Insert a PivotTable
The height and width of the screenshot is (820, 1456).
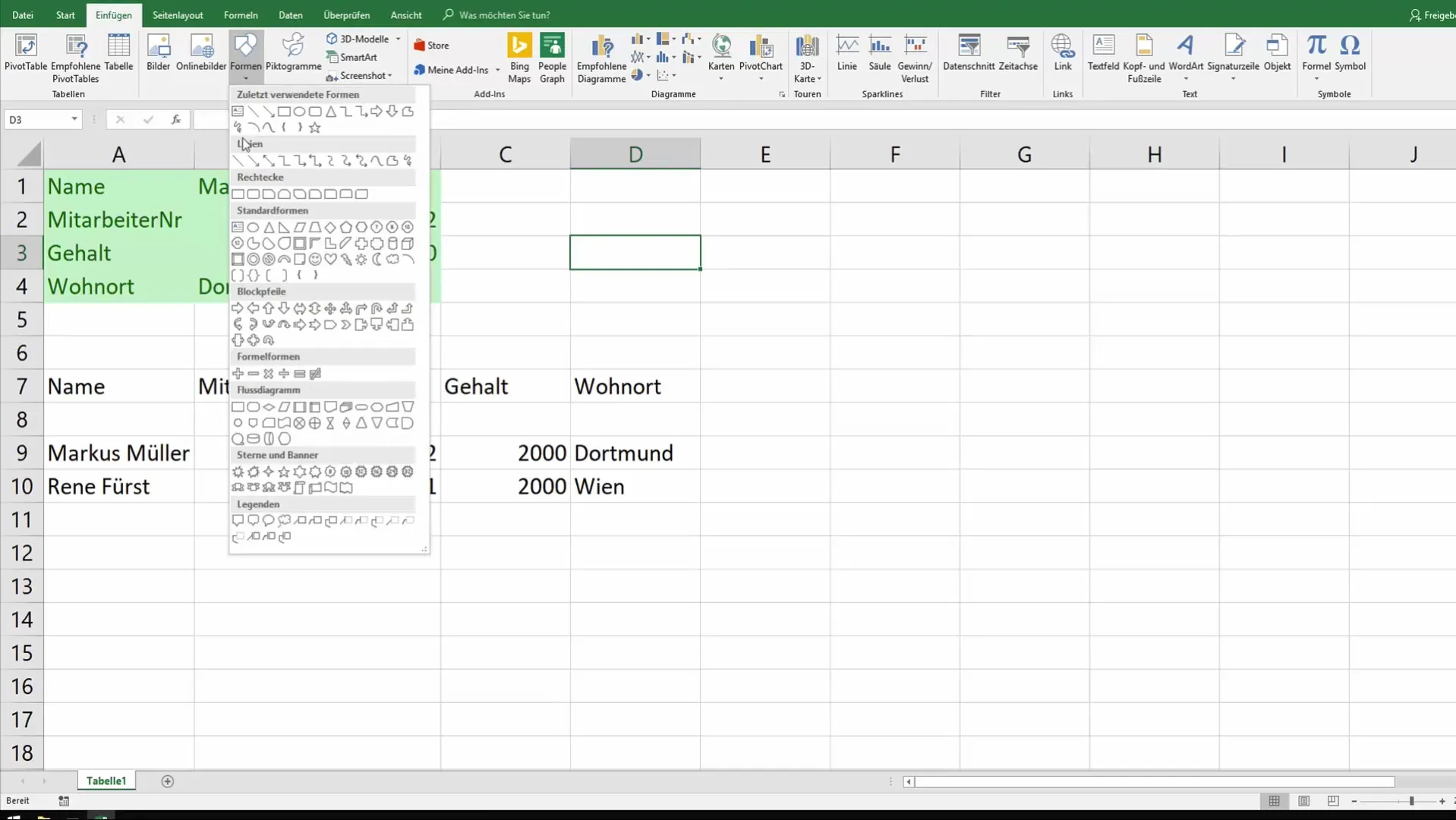pyautogui.click(x=26, y=53)
